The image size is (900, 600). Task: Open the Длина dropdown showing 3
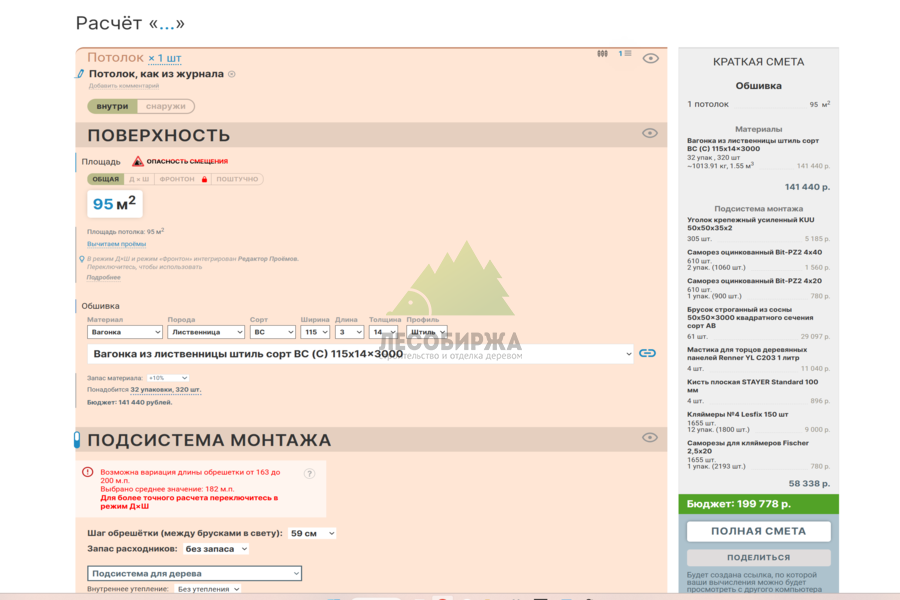[x=350, y=332]
